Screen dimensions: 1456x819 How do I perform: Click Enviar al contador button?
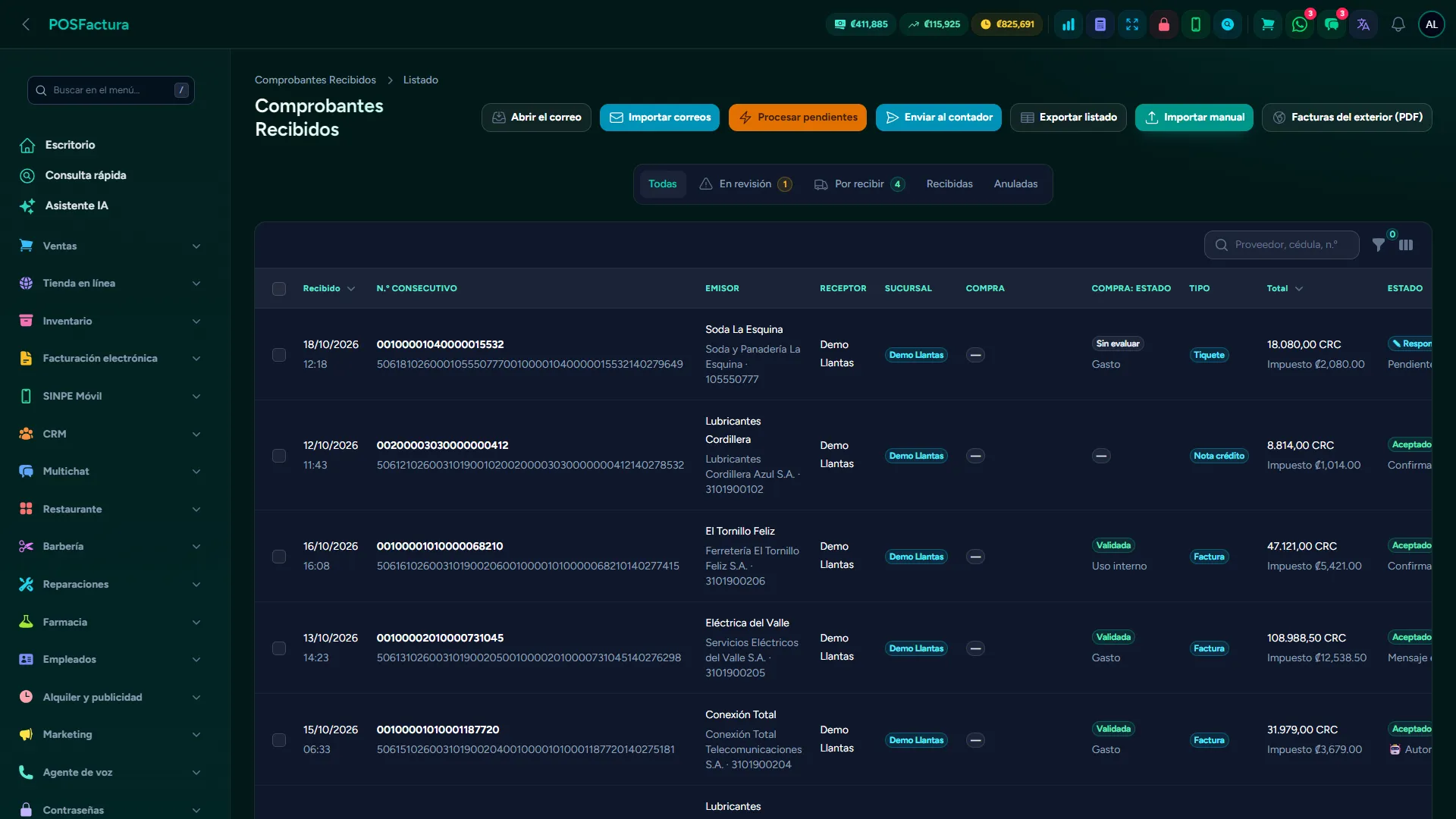[x=939, y=118]
